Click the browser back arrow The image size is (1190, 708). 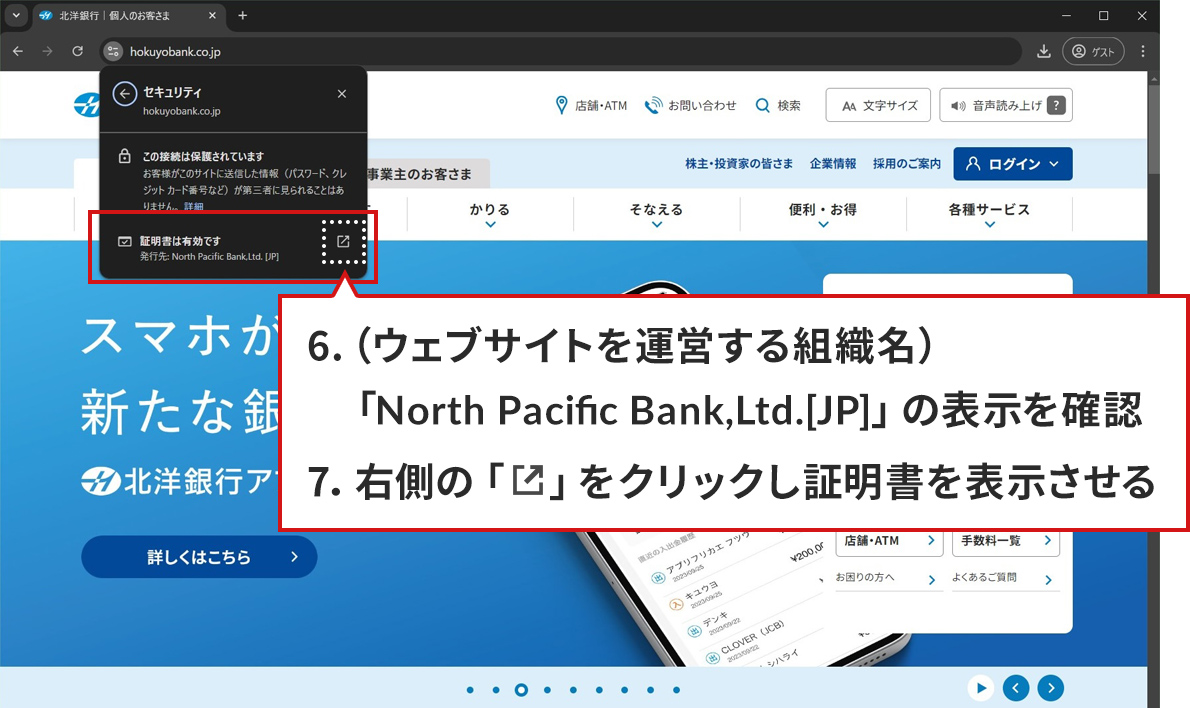point(18,52)
